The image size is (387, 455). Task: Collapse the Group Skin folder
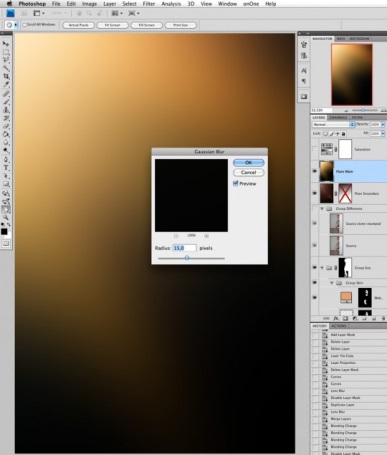pos(332,283)
